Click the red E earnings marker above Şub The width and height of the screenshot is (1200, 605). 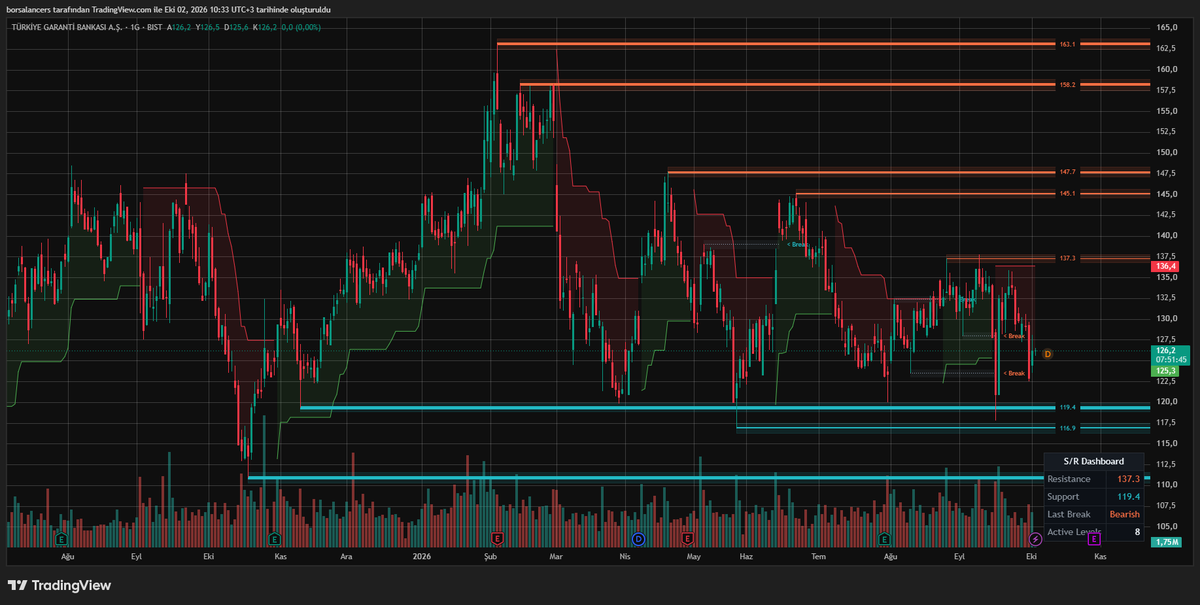(x=497, y=538)
